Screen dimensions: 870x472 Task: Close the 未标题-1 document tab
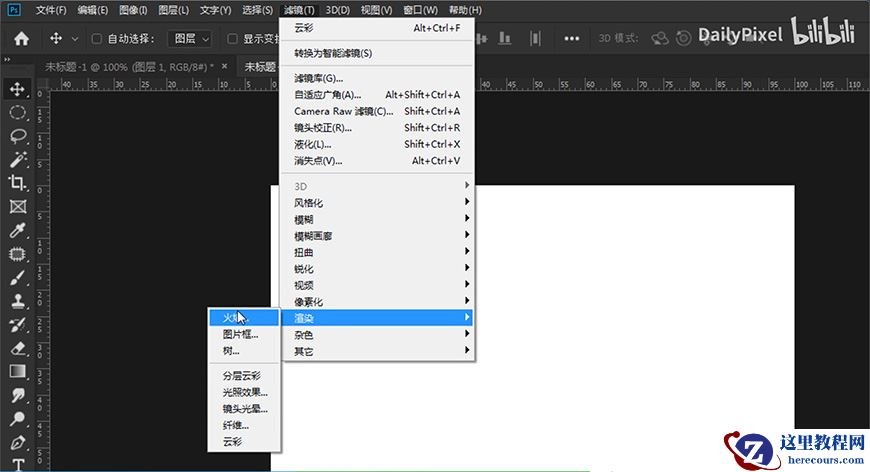(224, 66)
